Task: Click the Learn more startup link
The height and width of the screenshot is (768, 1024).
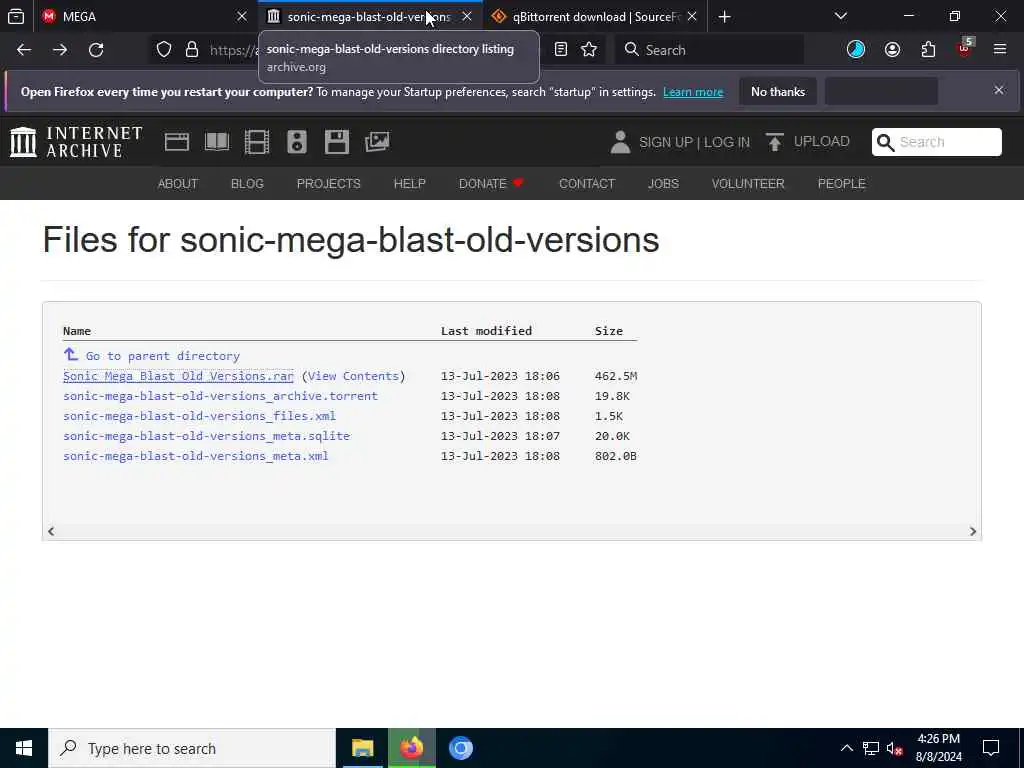Action: tap(693, 92)
